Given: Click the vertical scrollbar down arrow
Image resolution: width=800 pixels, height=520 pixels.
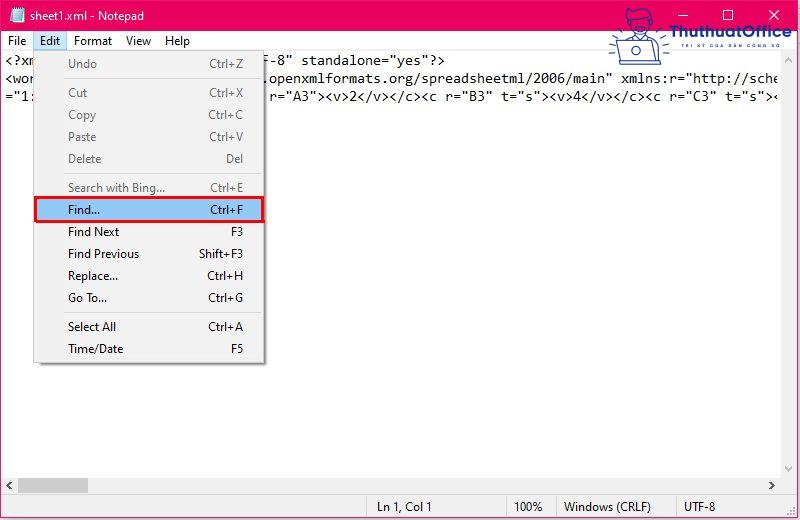Looking at the screenshot, I should pyautogui.click(x=788, y=469).
